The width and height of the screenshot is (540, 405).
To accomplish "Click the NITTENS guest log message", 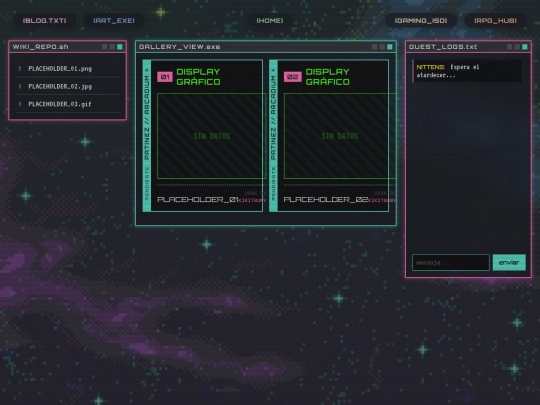I will point(467,71).
